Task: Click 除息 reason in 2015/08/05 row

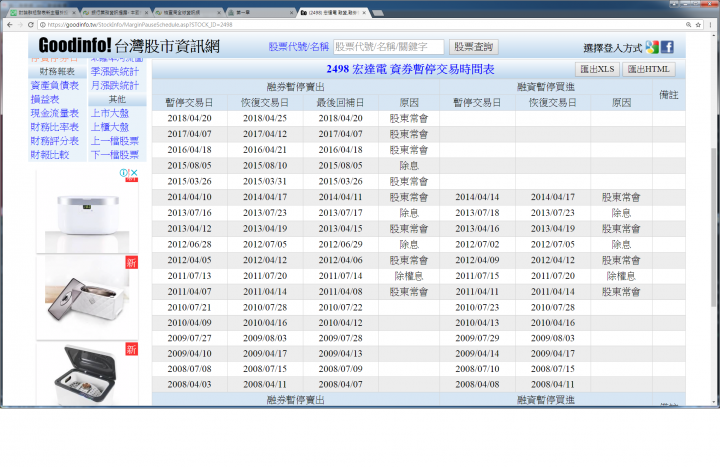Action: (x=409, y=165)
